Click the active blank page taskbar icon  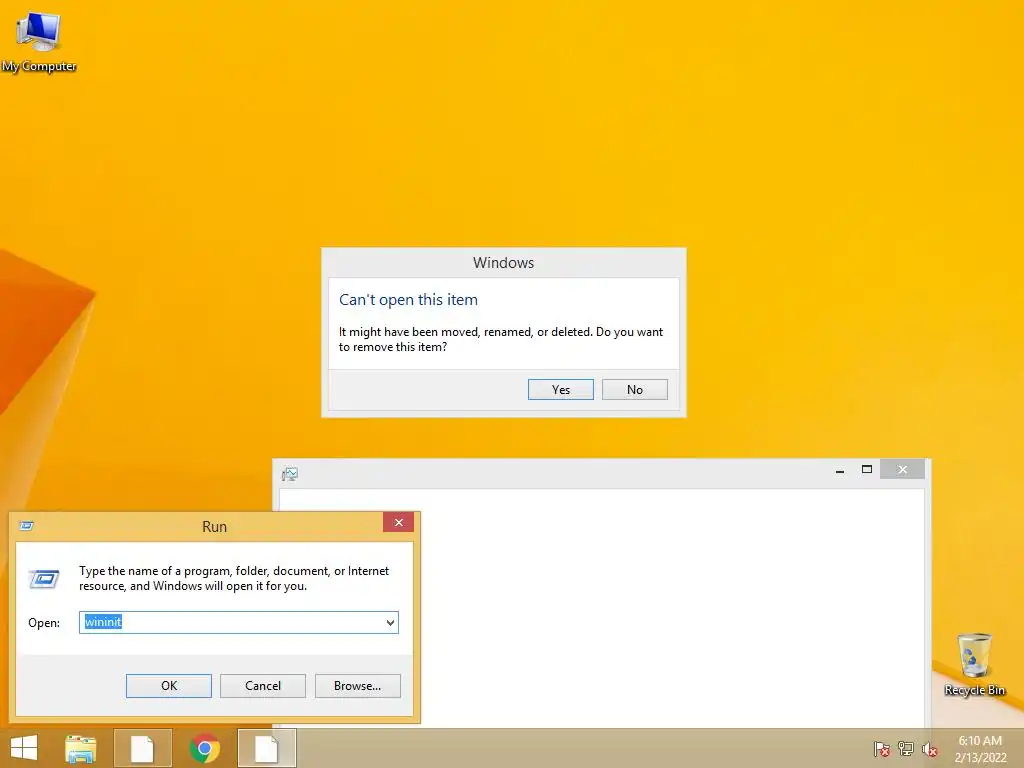tap(266, 748)
